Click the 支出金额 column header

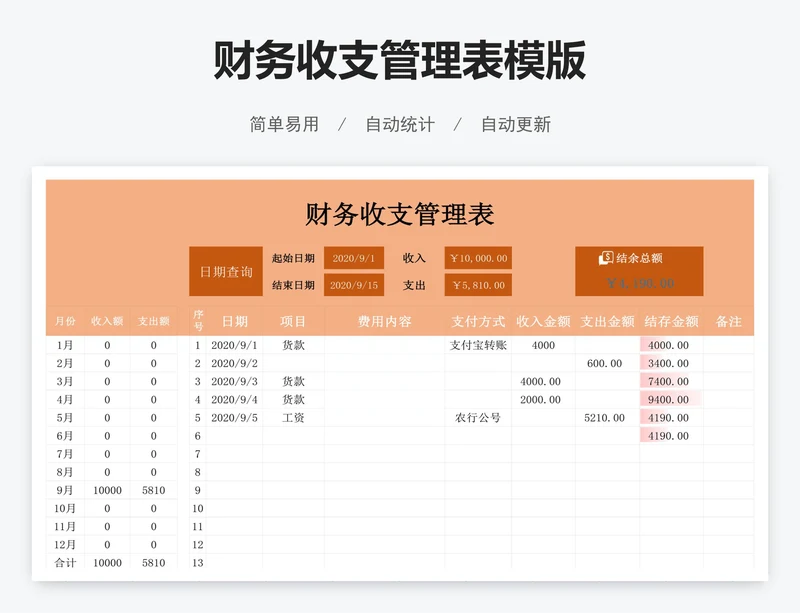click(607, 321)
